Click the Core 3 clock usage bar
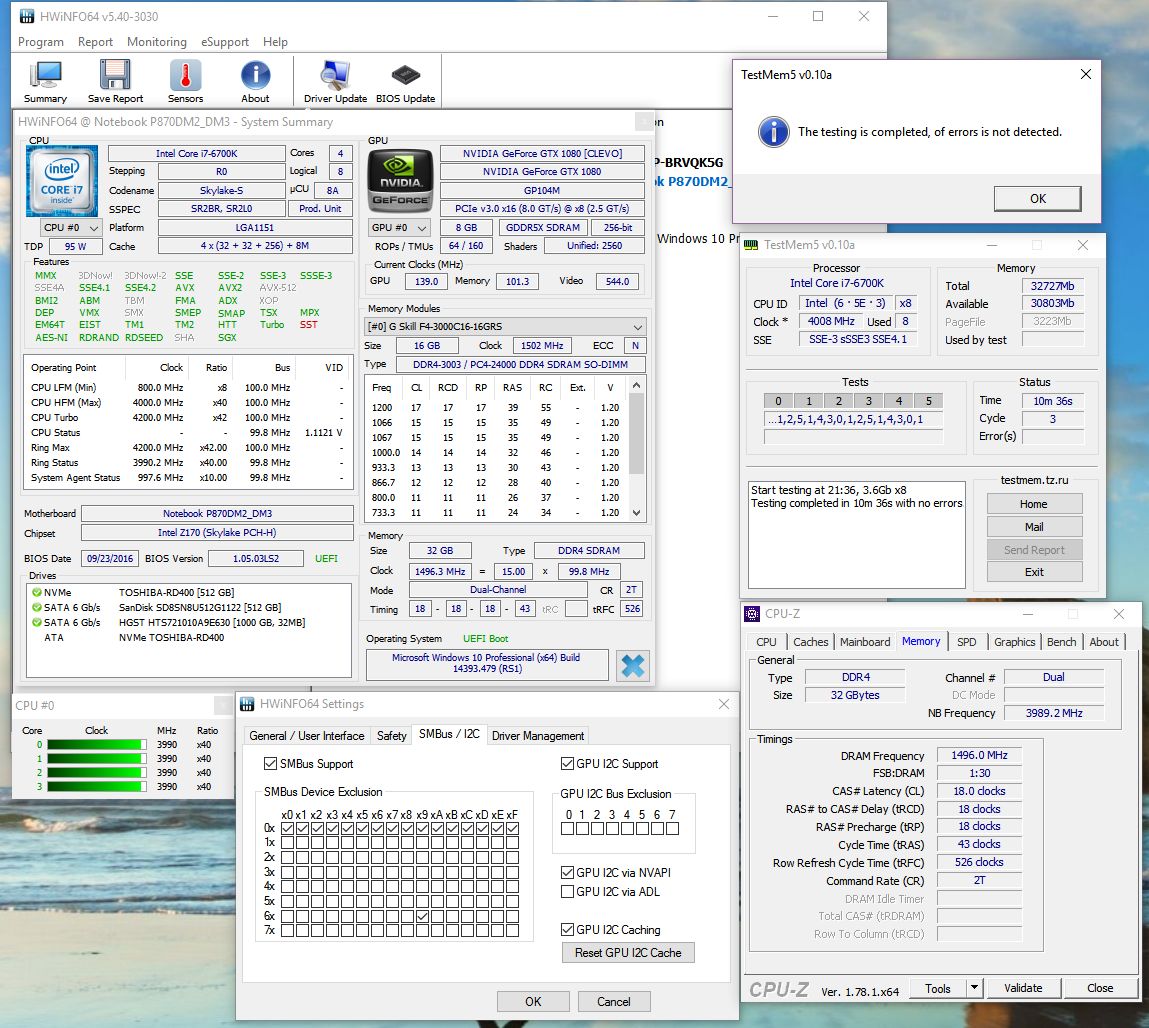Screen dimensions: 1149x1028 97,786
